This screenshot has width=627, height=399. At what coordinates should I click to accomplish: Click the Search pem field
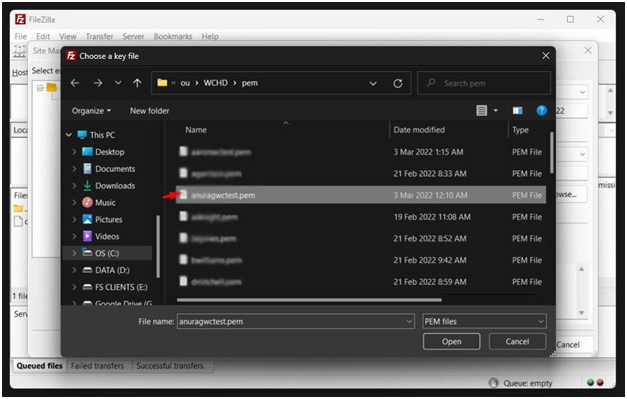(x=484, y=83)
